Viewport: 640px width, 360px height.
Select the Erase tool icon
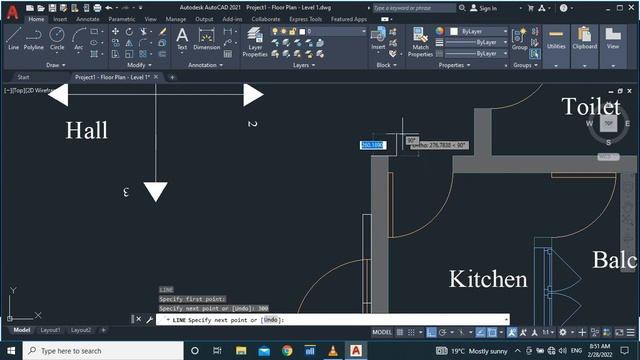click(x=162, y=31)
